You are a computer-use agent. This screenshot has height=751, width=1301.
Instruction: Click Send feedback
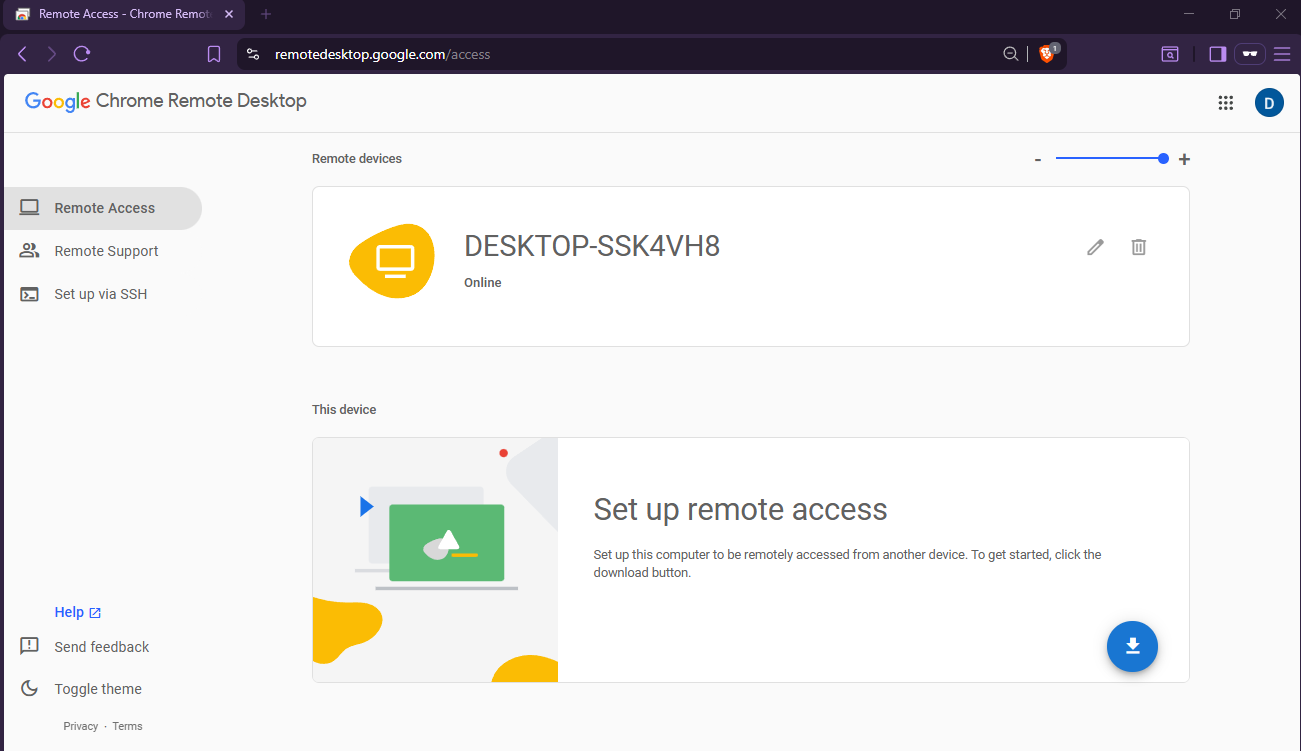click(x=101, y=647)
